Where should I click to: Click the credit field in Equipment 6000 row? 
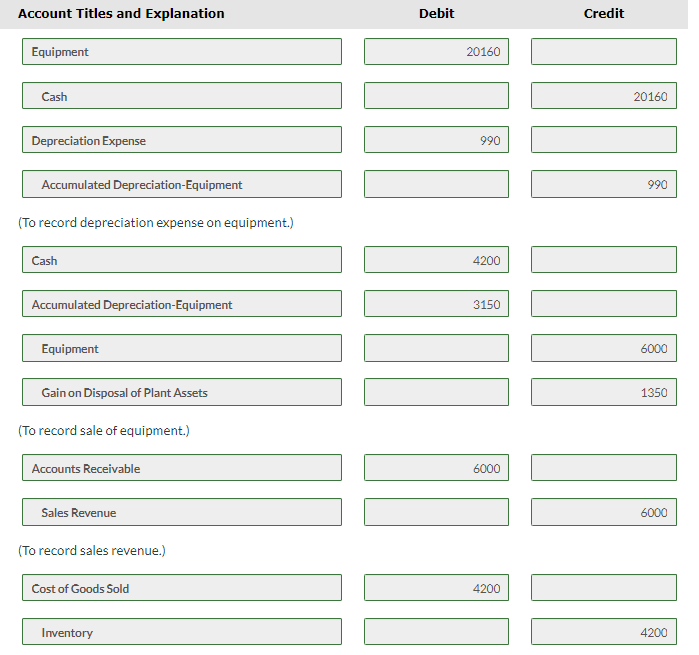pos(604,348)
